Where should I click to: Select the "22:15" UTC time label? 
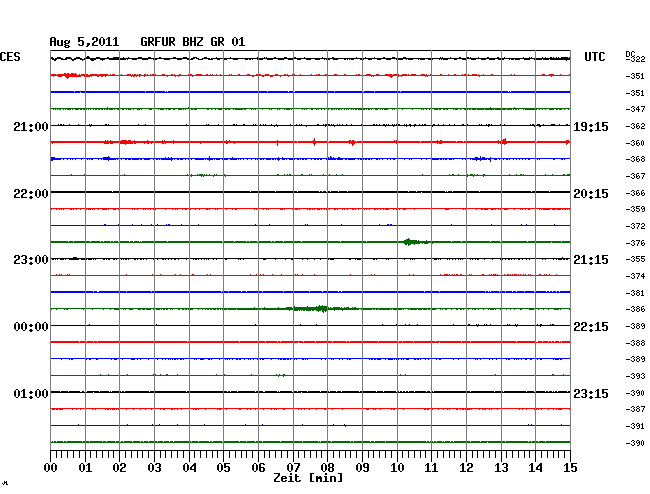click(x=591, y=327)
